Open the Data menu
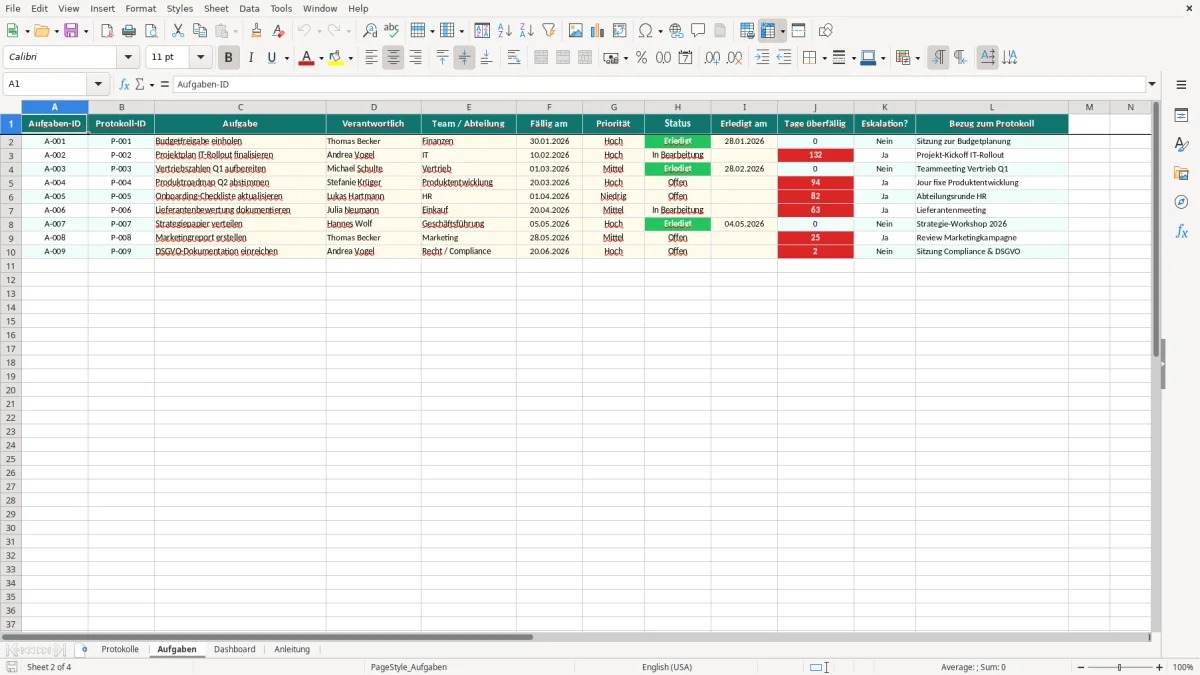The image size is (1200, 675). coord(249,8)
